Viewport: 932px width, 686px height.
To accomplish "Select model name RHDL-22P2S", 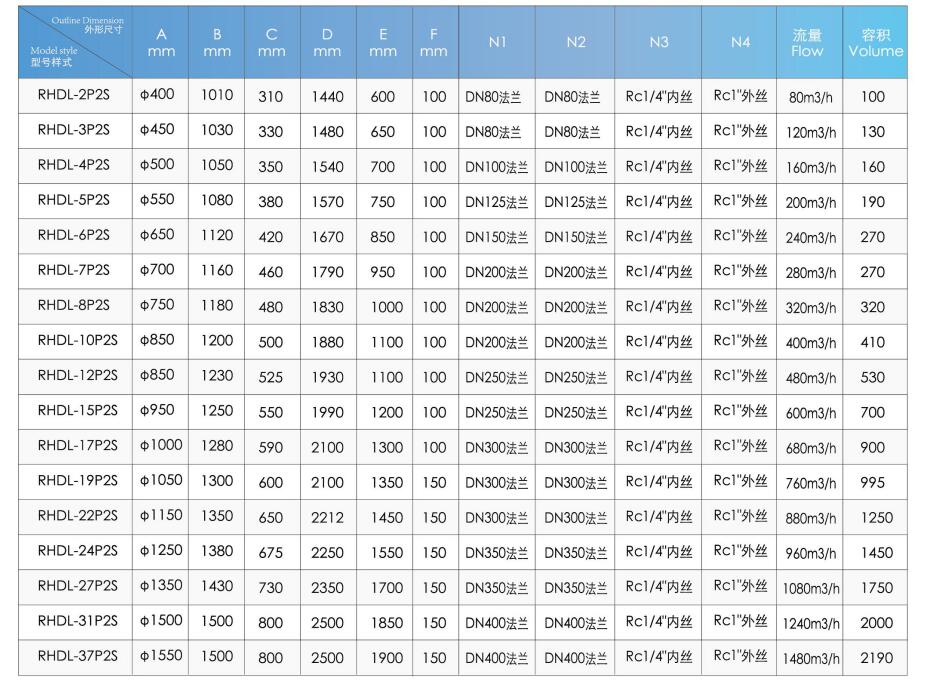I will 78,515.
